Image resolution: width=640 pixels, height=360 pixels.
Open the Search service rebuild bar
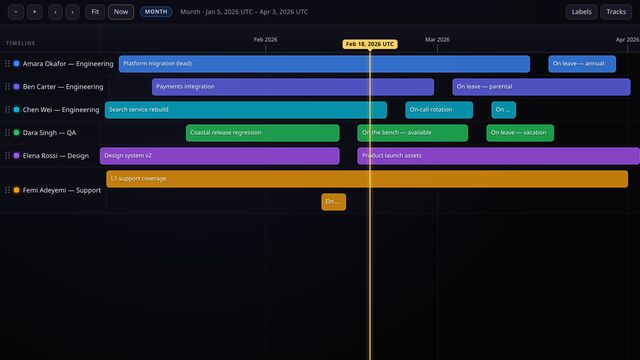pyautogui.click(x=246, y=110)
